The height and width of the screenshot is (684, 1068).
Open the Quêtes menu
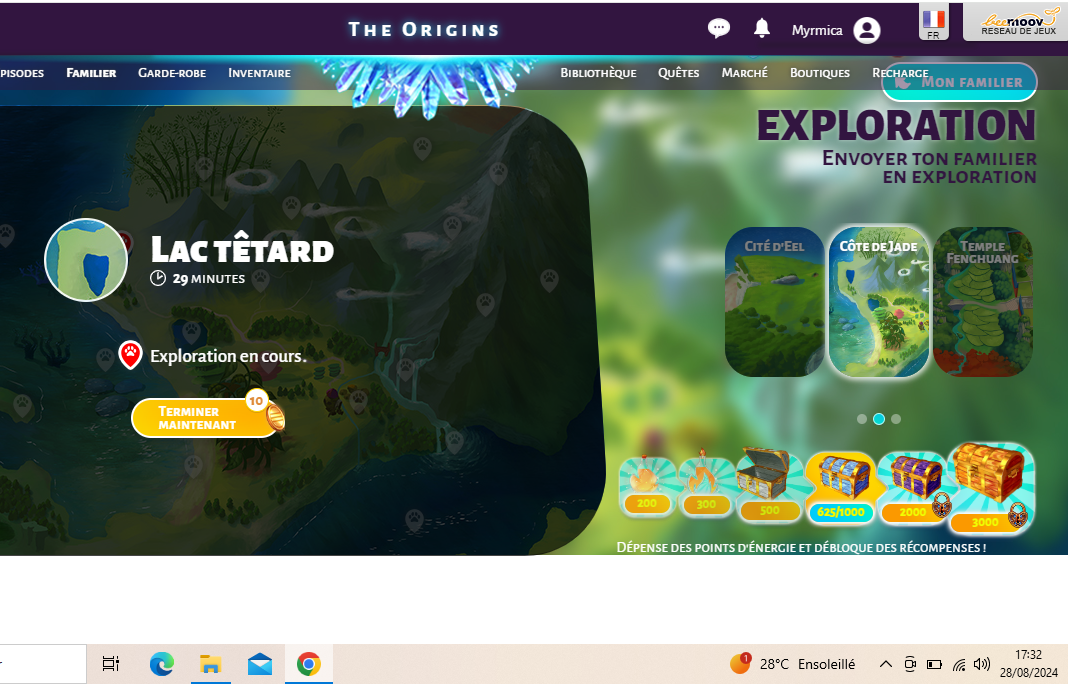678,73
